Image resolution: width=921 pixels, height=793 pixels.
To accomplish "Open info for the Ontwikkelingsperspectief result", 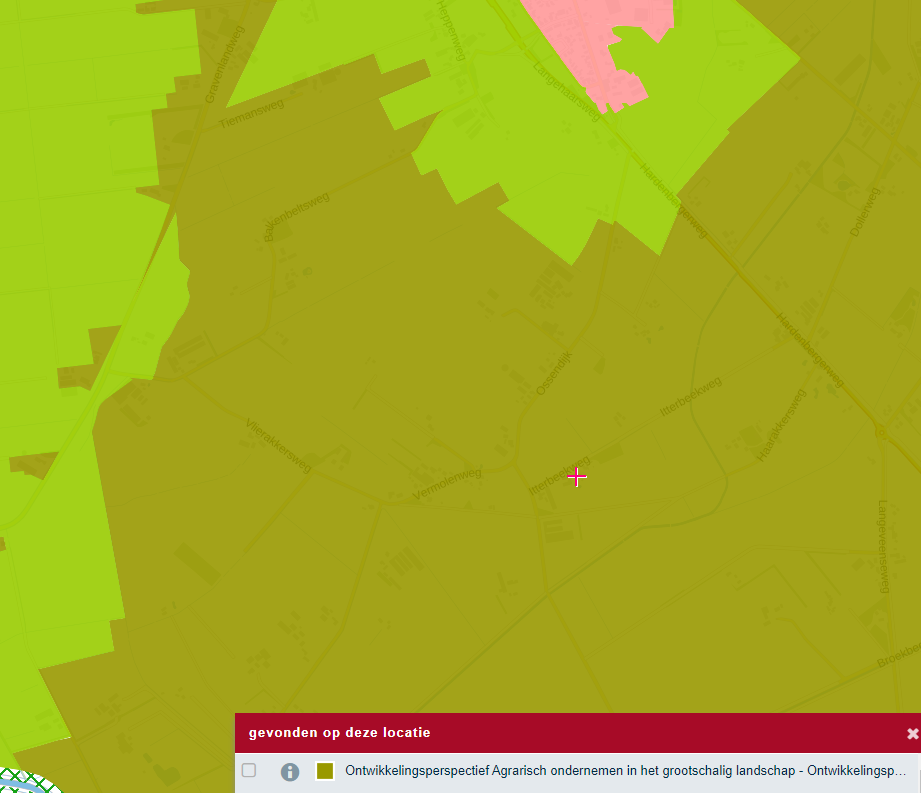I will coord(290,771).
